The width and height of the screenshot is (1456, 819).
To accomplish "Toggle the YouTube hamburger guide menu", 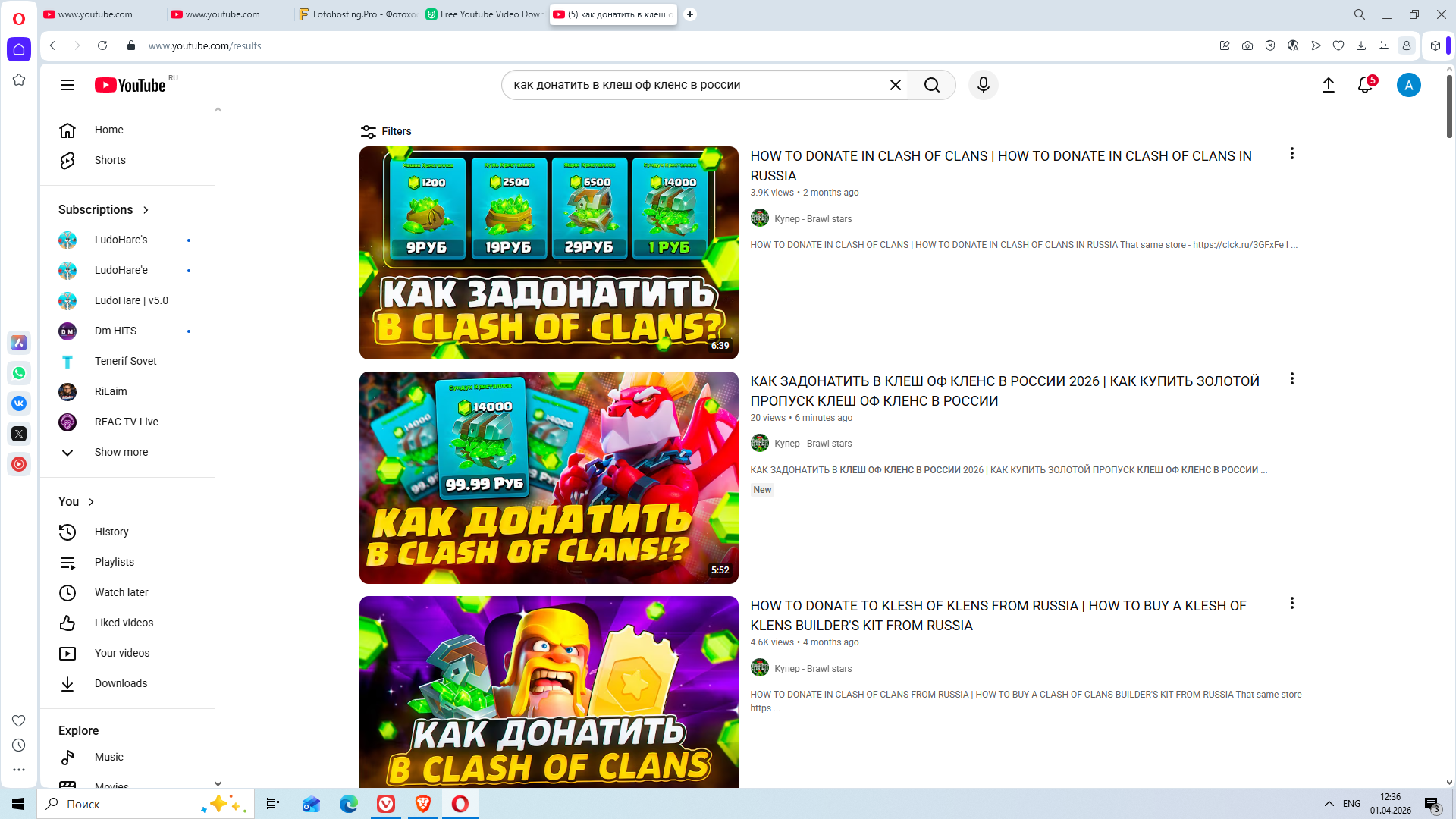I will 67,85.
